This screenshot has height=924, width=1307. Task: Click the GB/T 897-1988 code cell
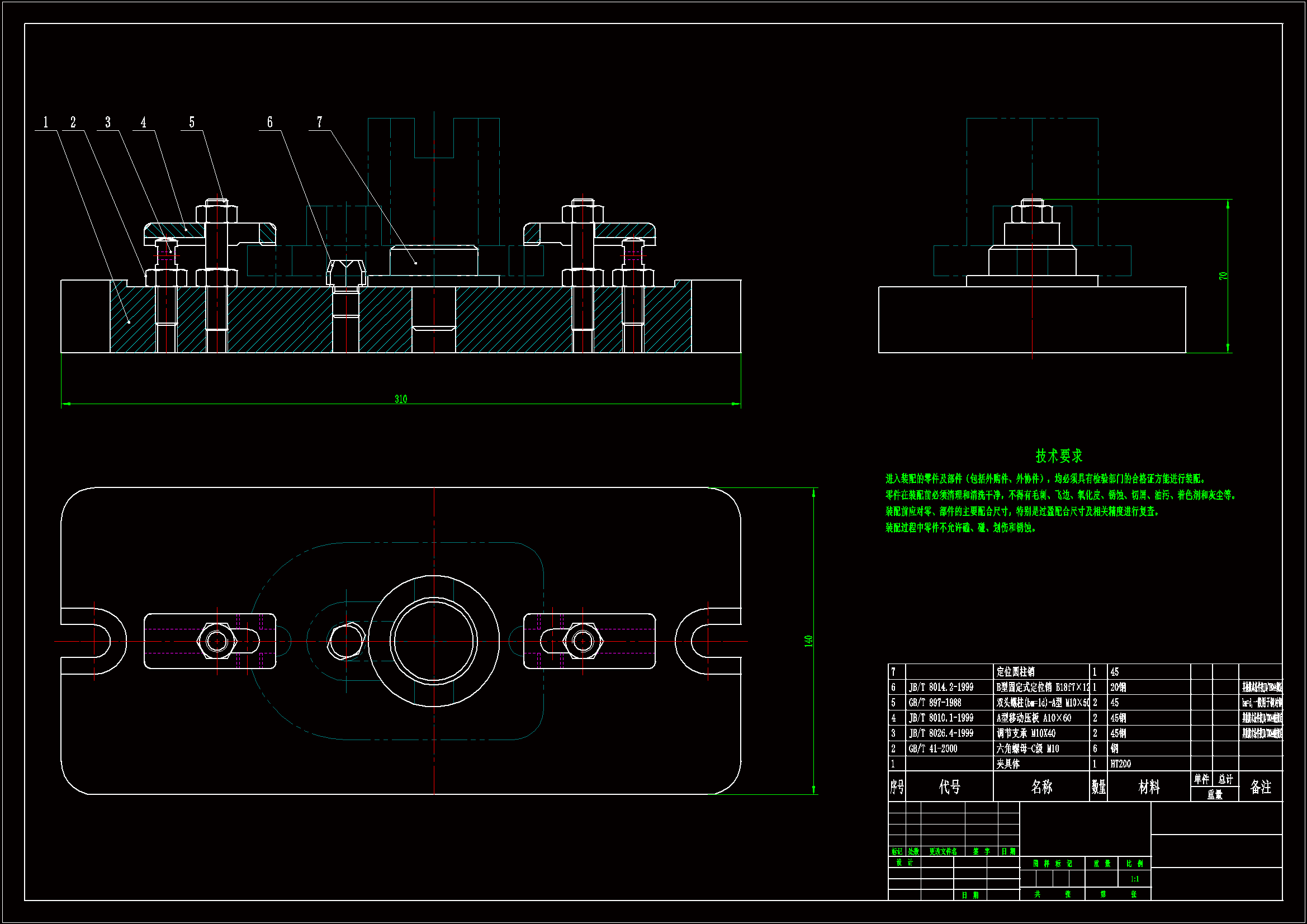[x=935, y=703]
